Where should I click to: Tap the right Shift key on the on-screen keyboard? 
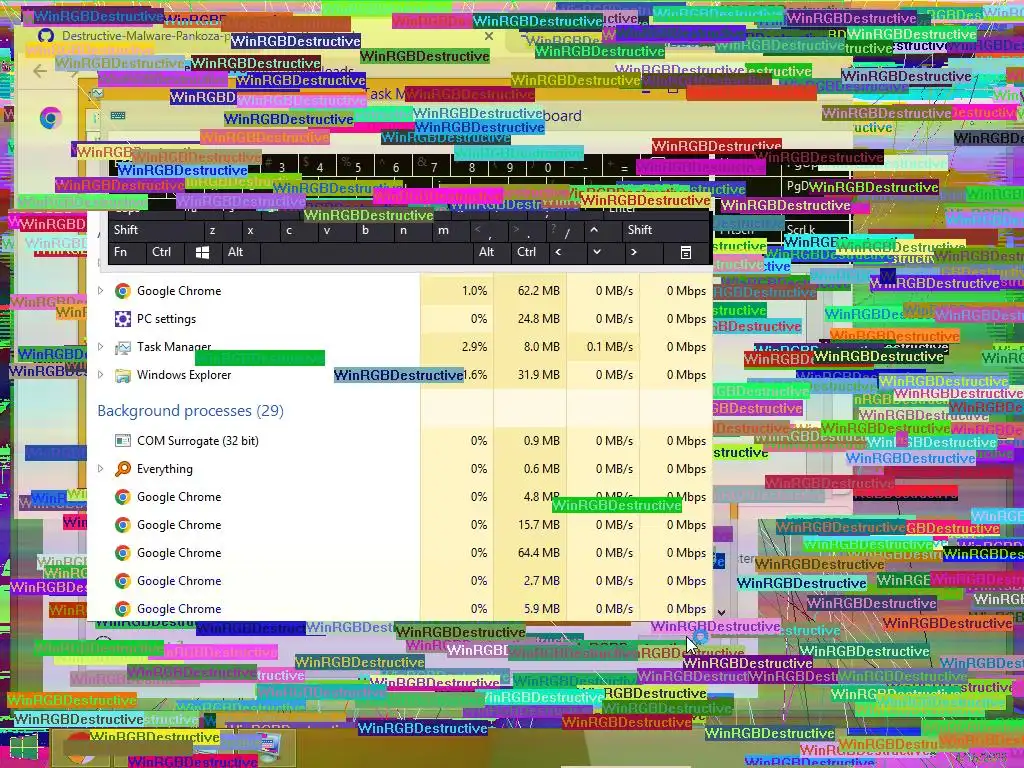coord(665,230)
